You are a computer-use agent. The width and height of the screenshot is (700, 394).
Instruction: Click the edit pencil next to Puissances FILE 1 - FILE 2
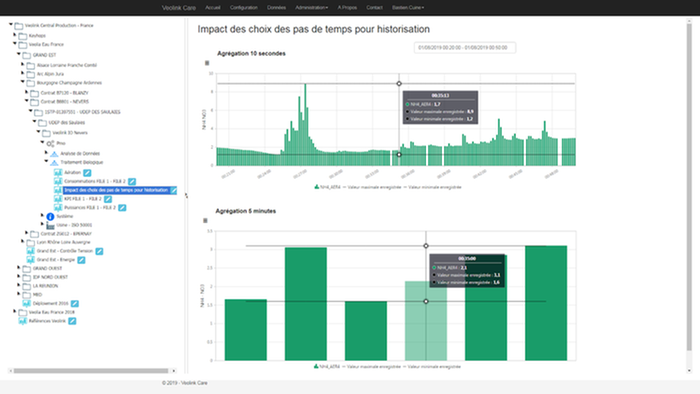[122, 208]
